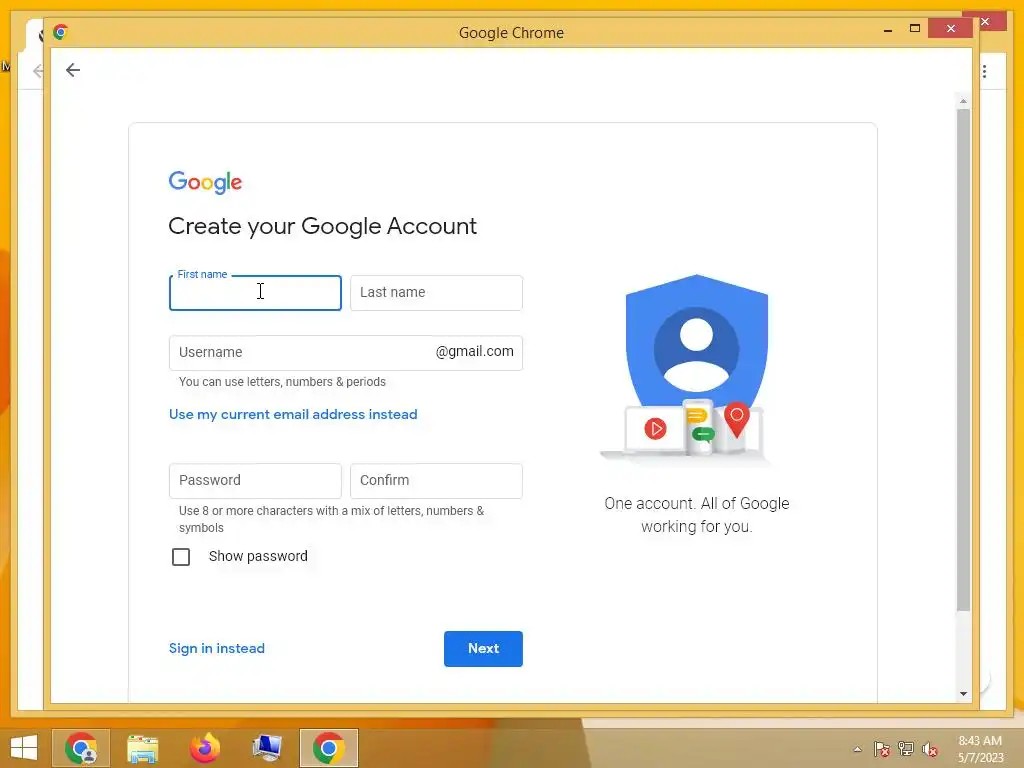Open the Windows Start menu
Image resolution: width=1024 pixels, height=768 pixels.
pos(24,748)
